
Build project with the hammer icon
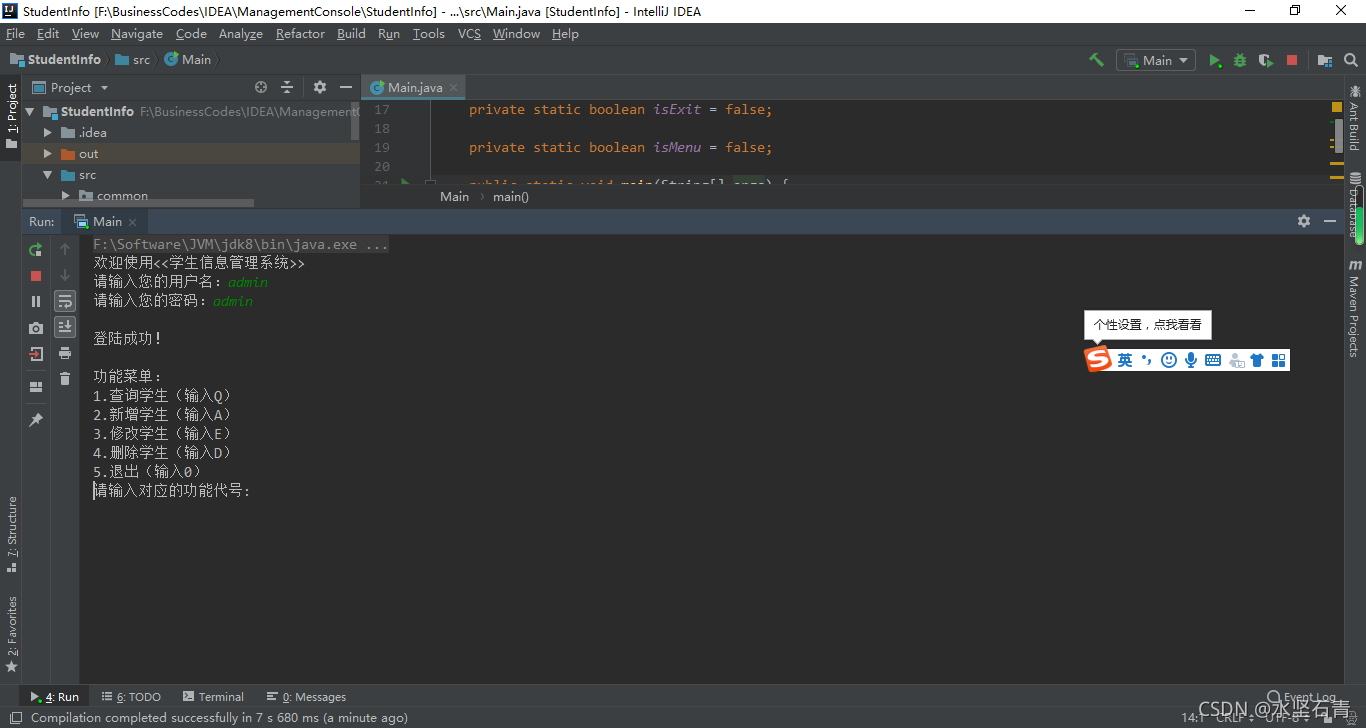1096,60
